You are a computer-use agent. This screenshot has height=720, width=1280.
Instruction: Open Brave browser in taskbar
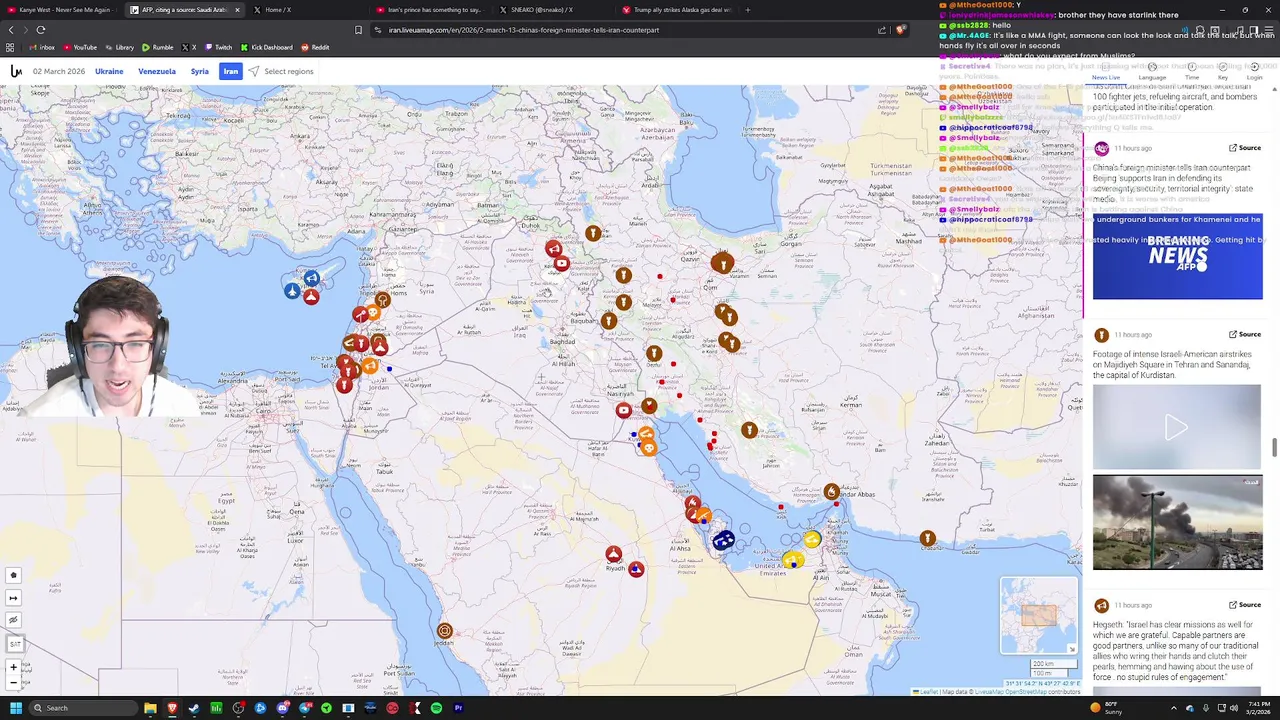[172, 708]
